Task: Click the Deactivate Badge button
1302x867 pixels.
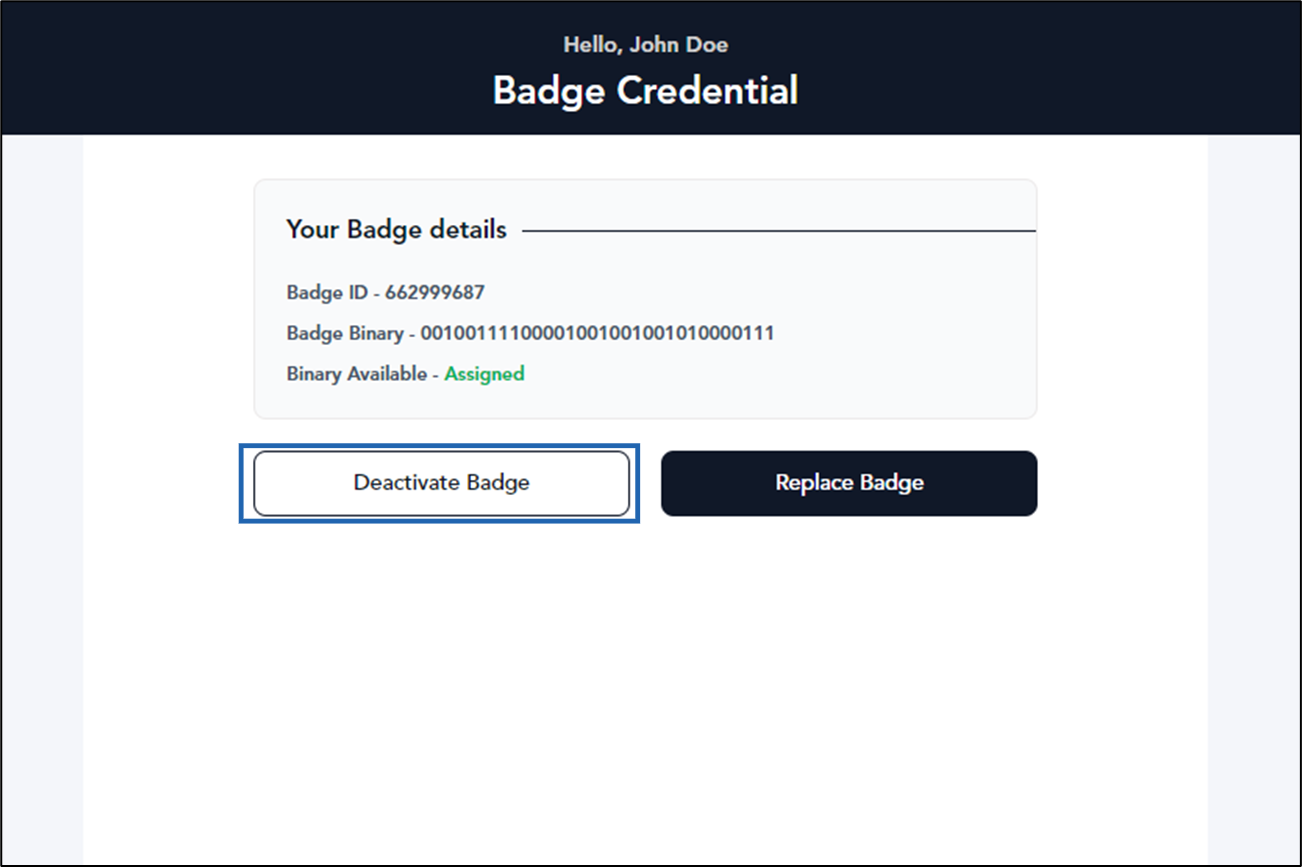Action: (441, 483)
